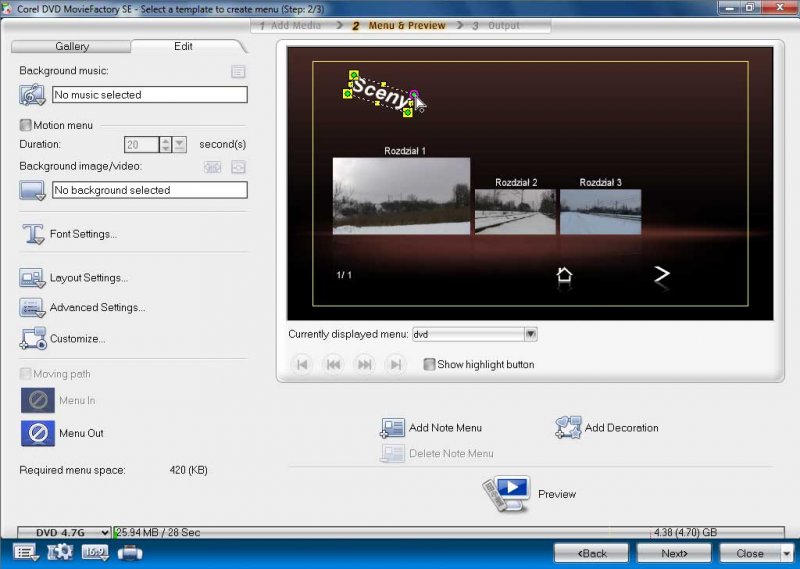Select the Edit tab
Screen dimensions: 800x569
[183, 46]
